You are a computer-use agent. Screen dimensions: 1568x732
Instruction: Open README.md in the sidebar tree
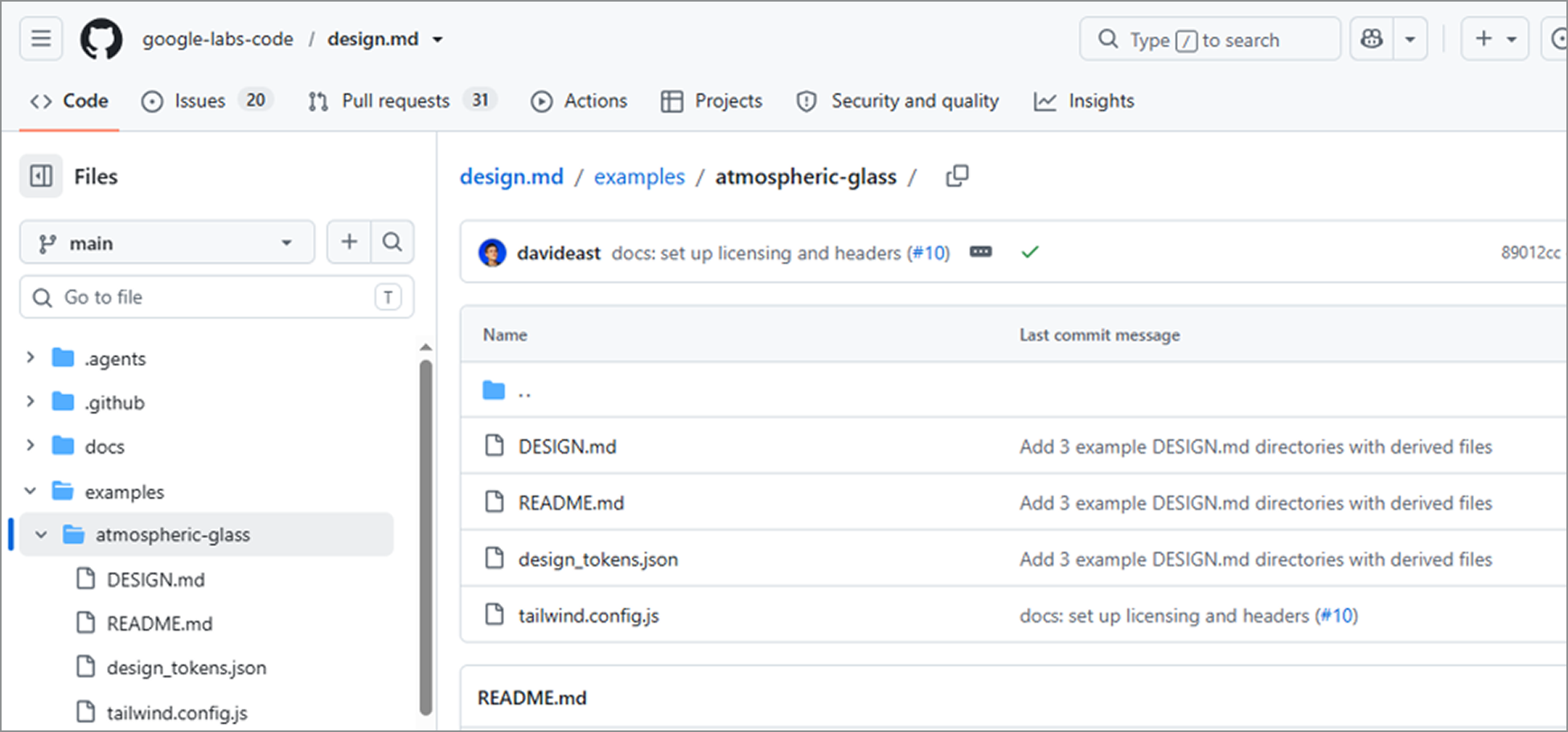(x=159, y=623)
